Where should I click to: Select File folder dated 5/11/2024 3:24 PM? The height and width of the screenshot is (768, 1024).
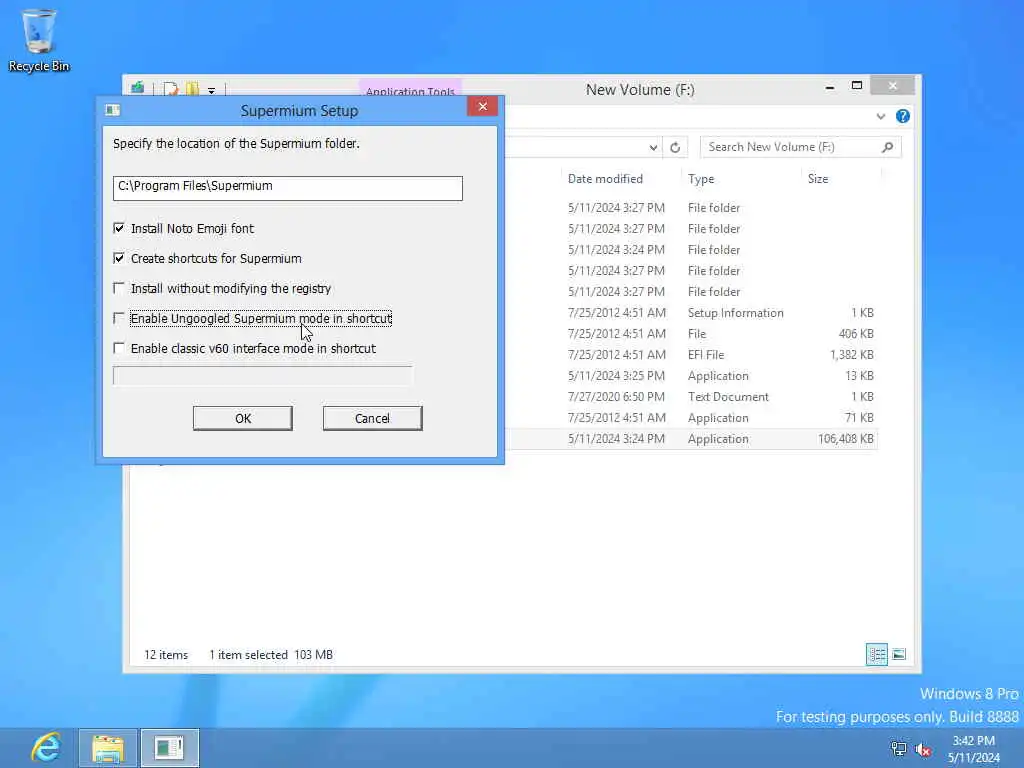pos(692,249)
